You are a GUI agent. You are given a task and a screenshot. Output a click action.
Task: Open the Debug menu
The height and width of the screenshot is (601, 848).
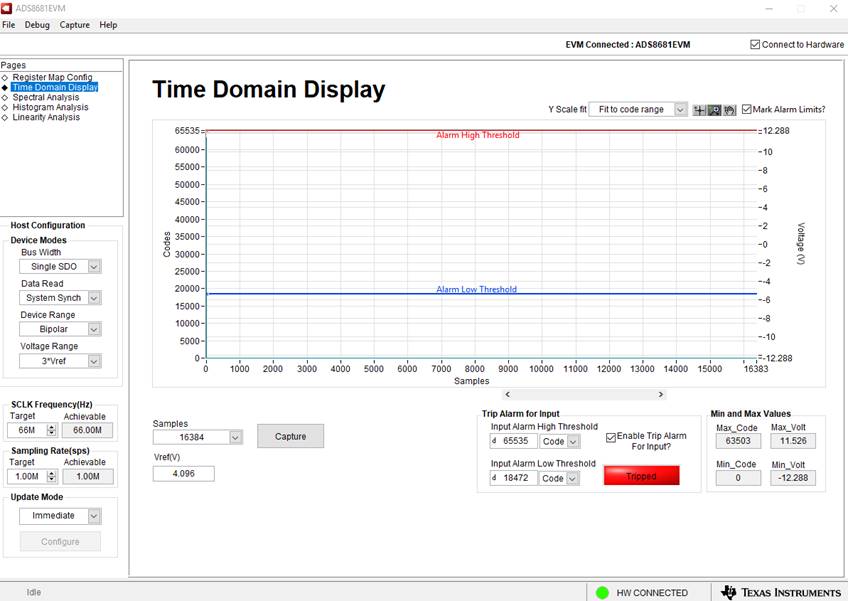coord(37,25)
